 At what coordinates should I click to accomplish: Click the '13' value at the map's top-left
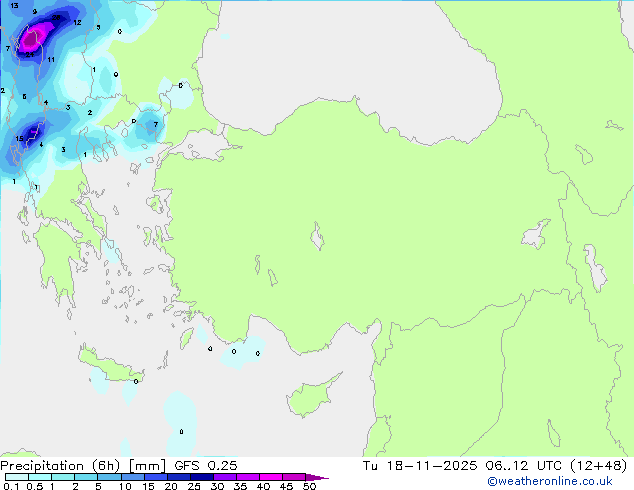click(x=14, y=6)
